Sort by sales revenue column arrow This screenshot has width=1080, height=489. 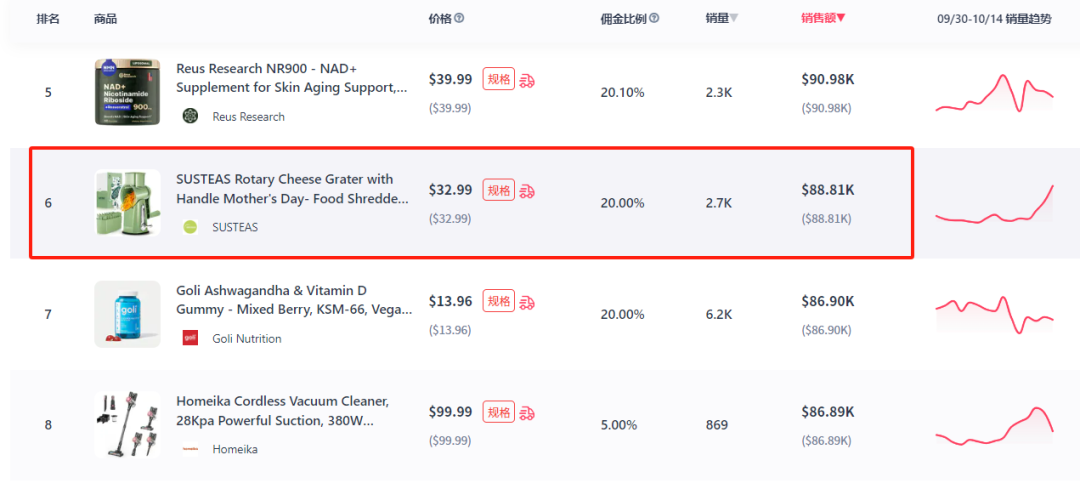(x=841, y=19)
